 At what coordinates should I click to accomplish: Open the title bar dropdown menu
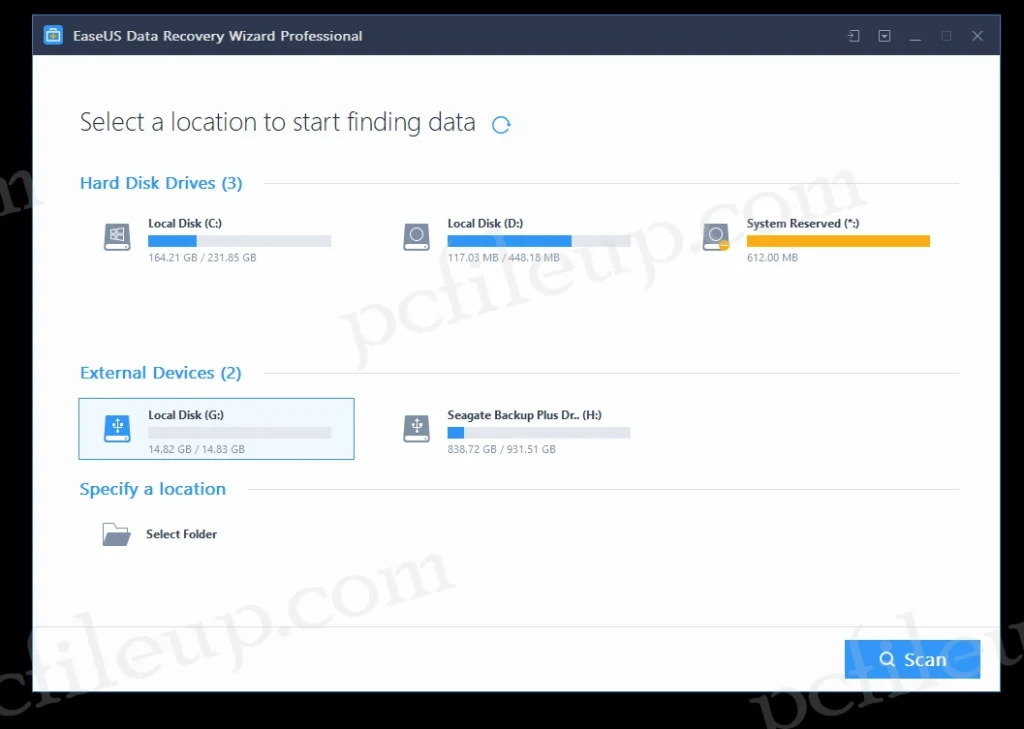884,35
